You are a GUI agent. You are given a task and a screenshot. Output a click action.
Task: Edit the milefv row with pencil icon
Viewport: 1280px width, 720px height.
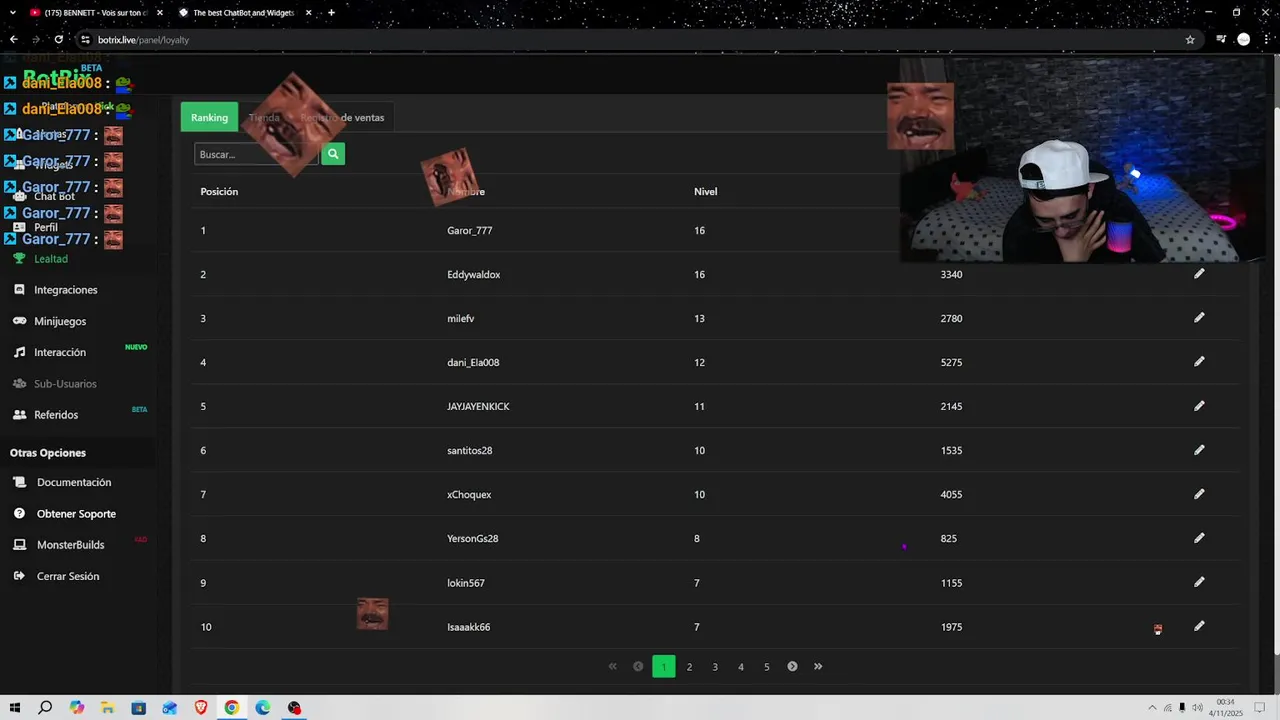tap(1199, 318)
